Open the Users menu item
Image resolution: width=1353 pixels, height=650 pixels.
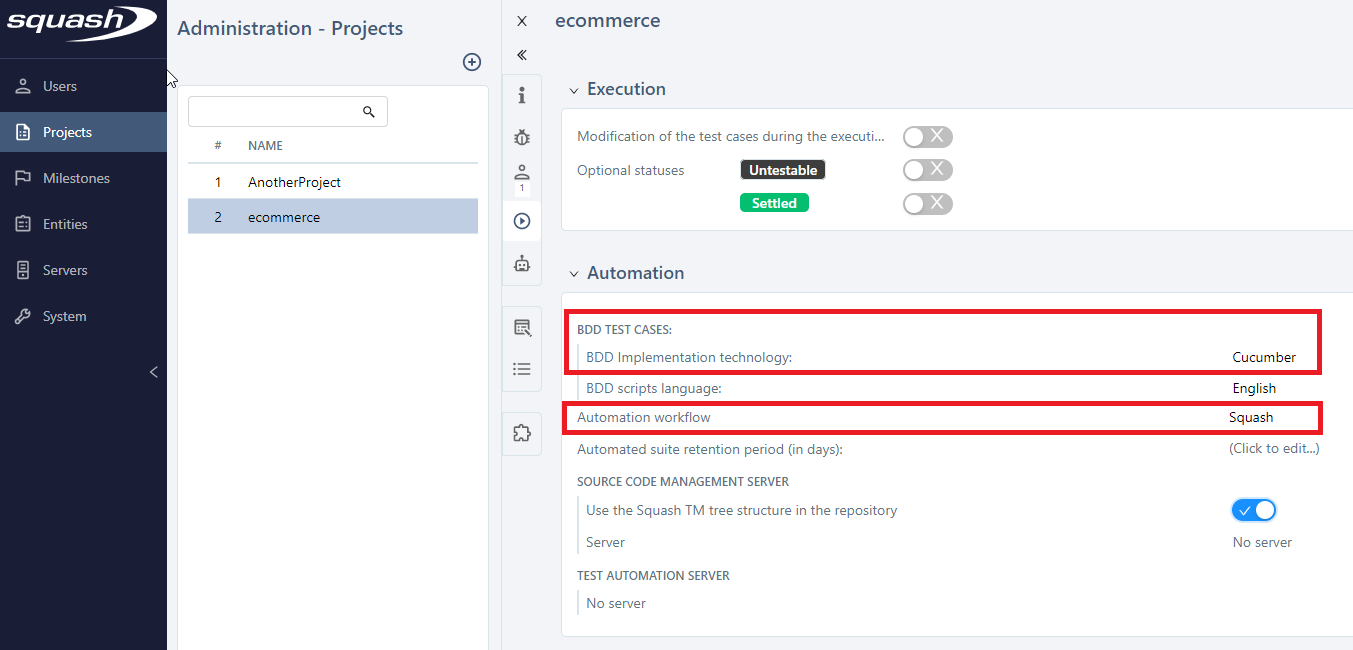coord(60,86)
